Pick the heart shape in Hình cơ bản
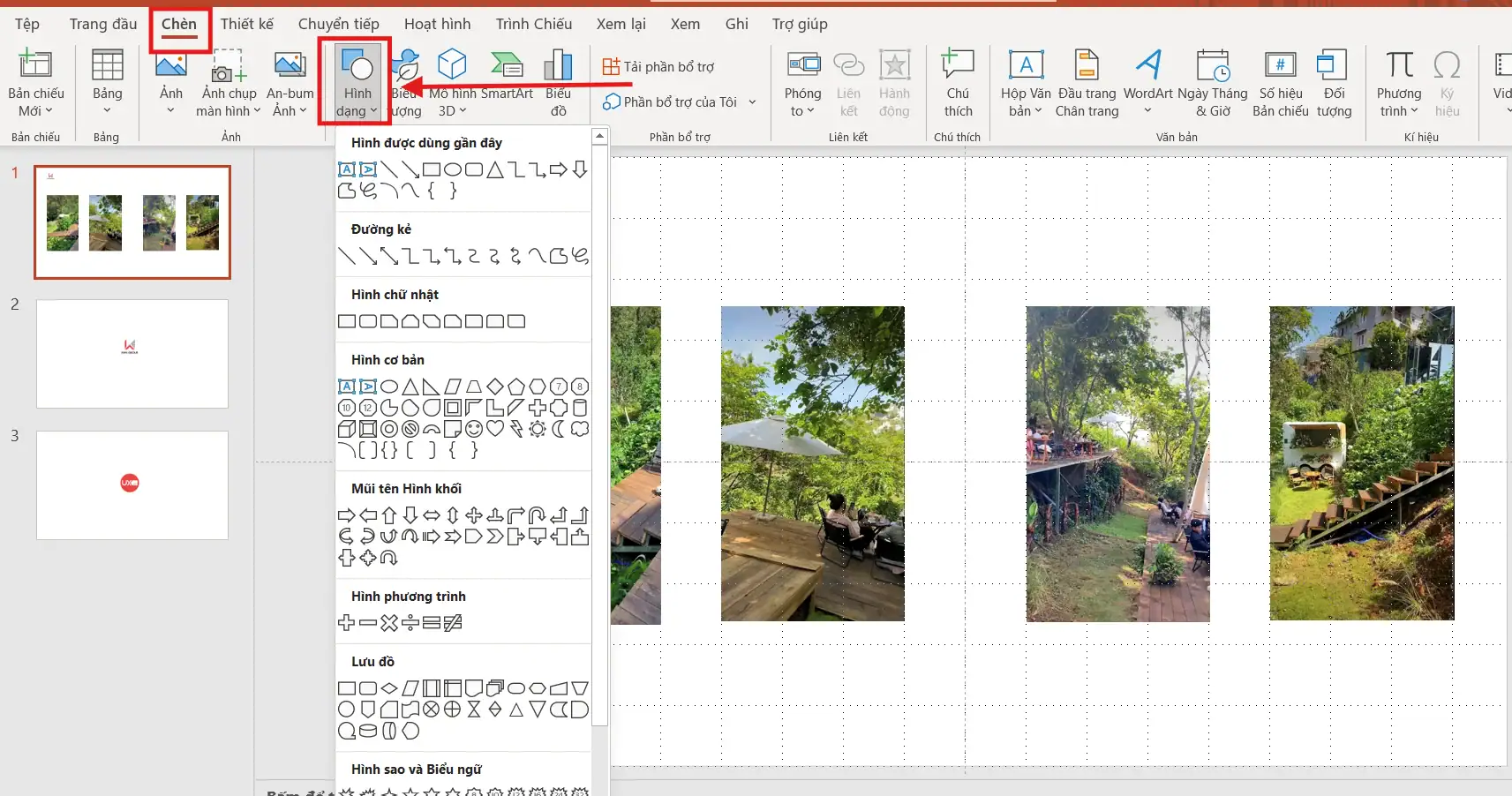The image size is (1512, 796). click(x=495, y=429)
